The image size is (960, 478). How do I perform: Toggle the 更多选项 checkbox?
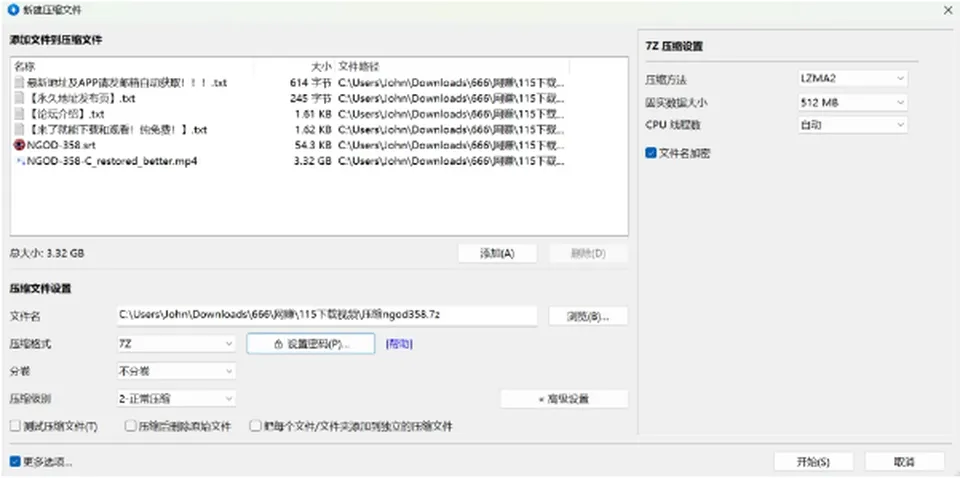pos(15,461)
